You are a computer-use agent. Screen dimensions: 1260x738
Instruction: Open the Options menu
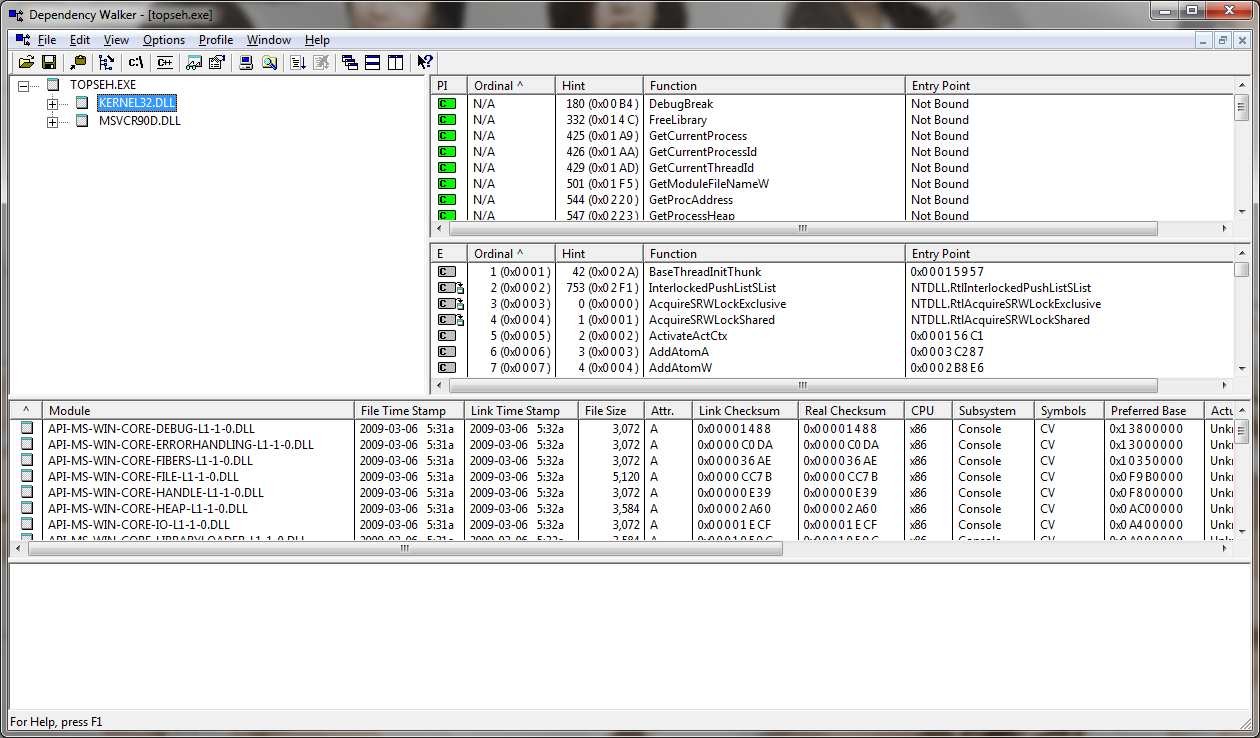pos(164,40)
